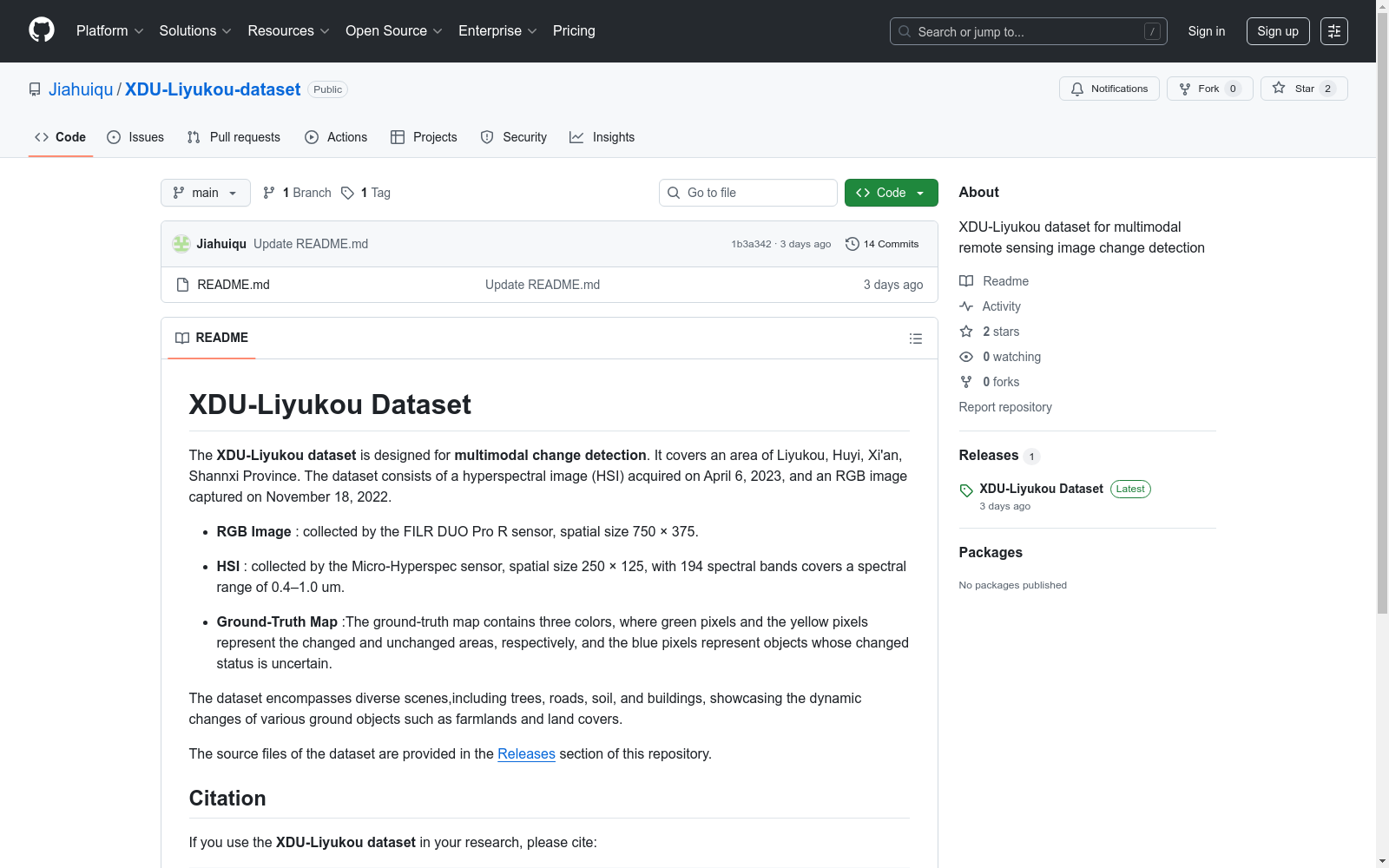1389x868 pixels.
Task: Fork the repository via Fork button
Action: pyautogui.click(x=1209, y=89)
